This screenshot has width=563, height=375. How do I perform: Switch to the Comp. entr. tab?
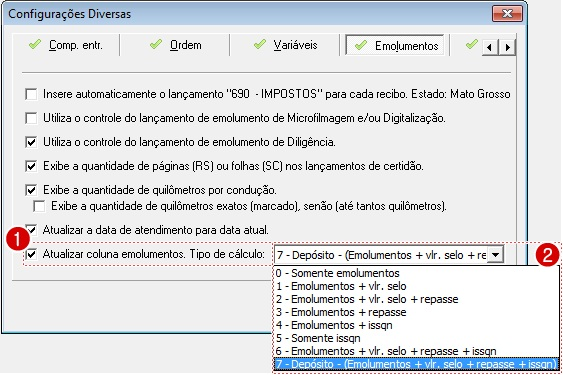(x=65, y=45)
